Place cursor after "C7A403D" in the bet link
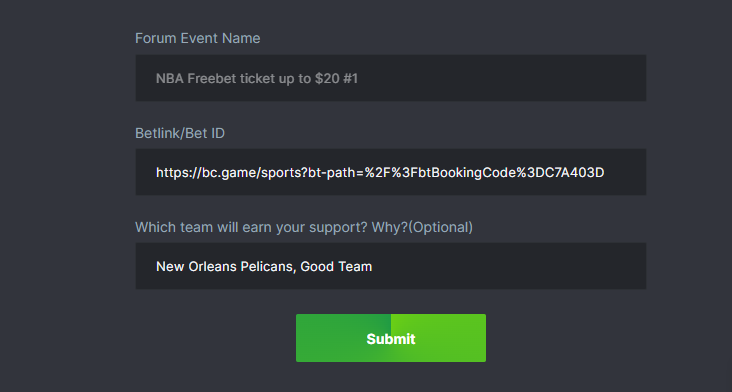Image resolution: width=732 pixels, height=392 pixels. 605,173
